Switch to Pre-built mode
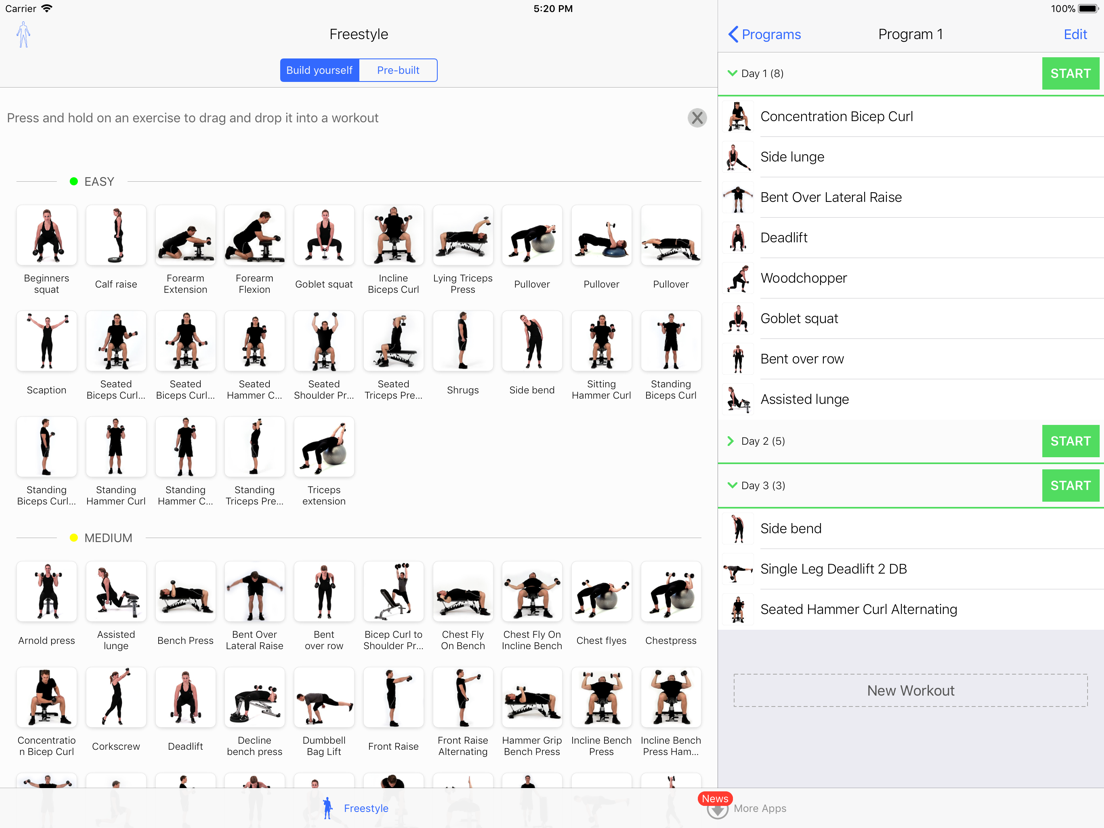The height and width of the screenshot is (828, 1104). (x=399, y=70)
